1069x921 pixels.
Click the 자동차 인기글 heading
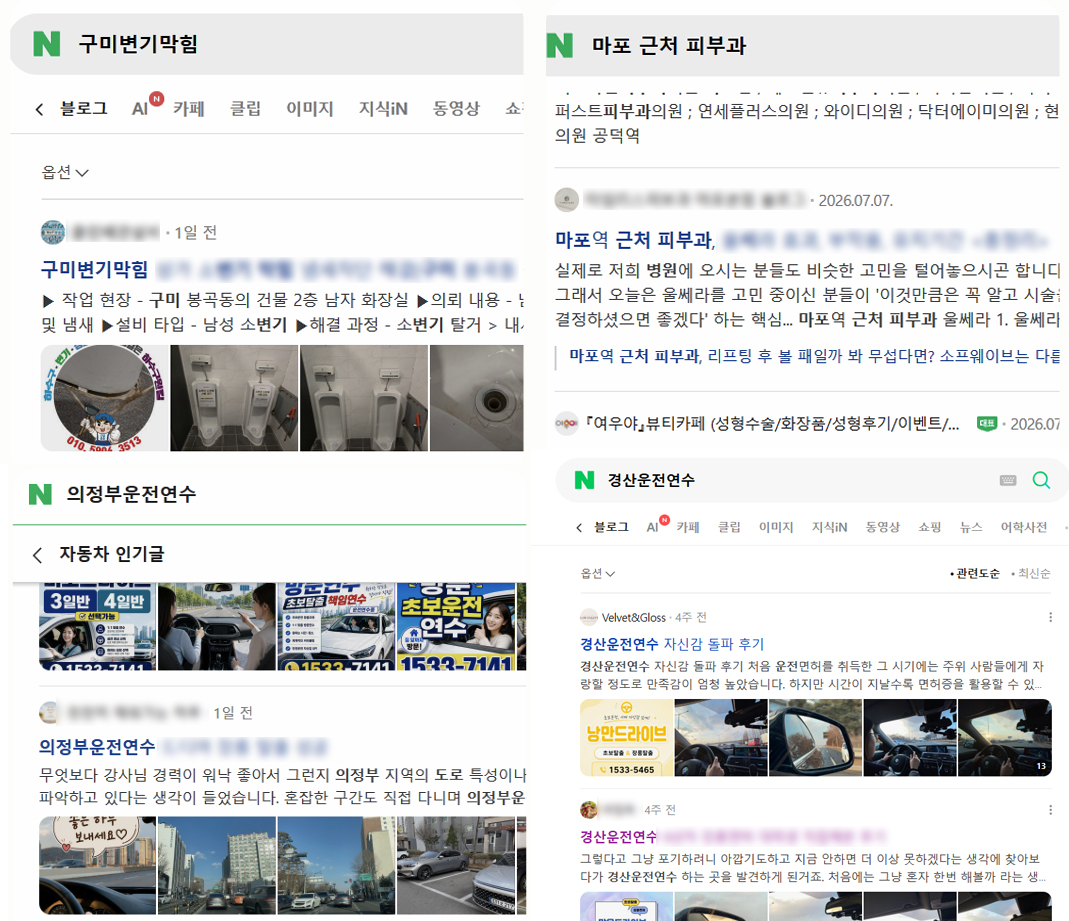point(112,554)
